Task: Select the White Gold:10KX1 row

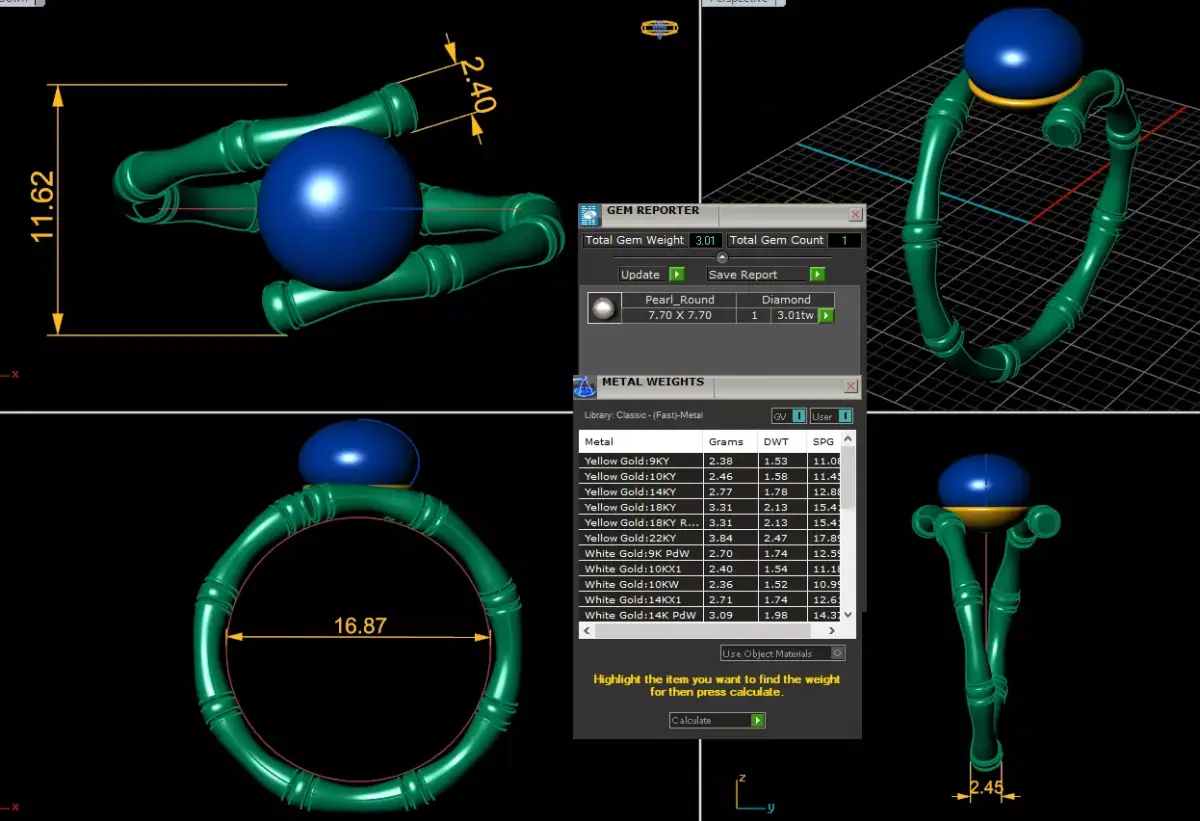Action: tap(710, 569)
